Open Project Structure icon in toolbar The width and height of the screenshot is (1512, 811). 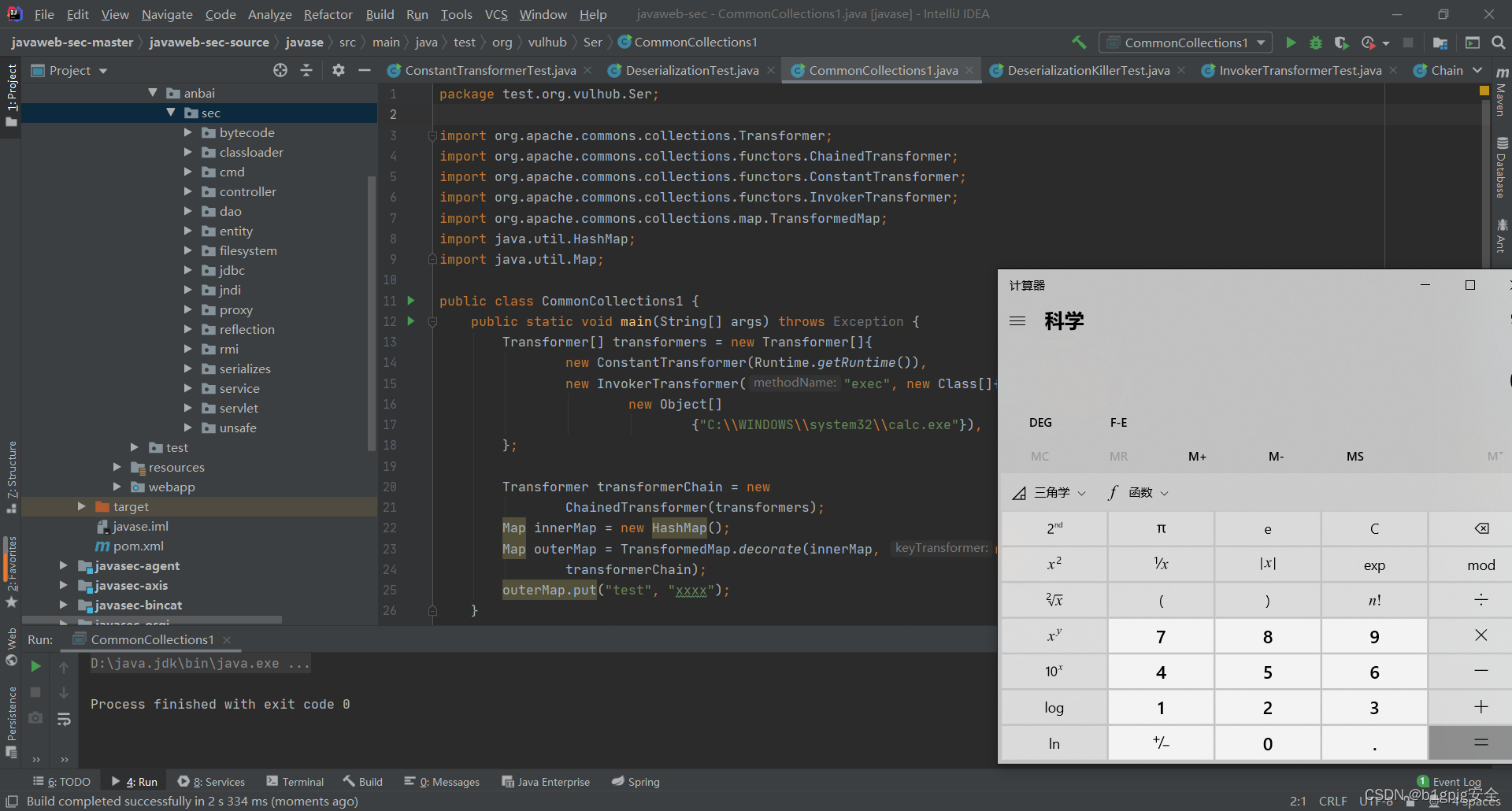coord(1440,43)
